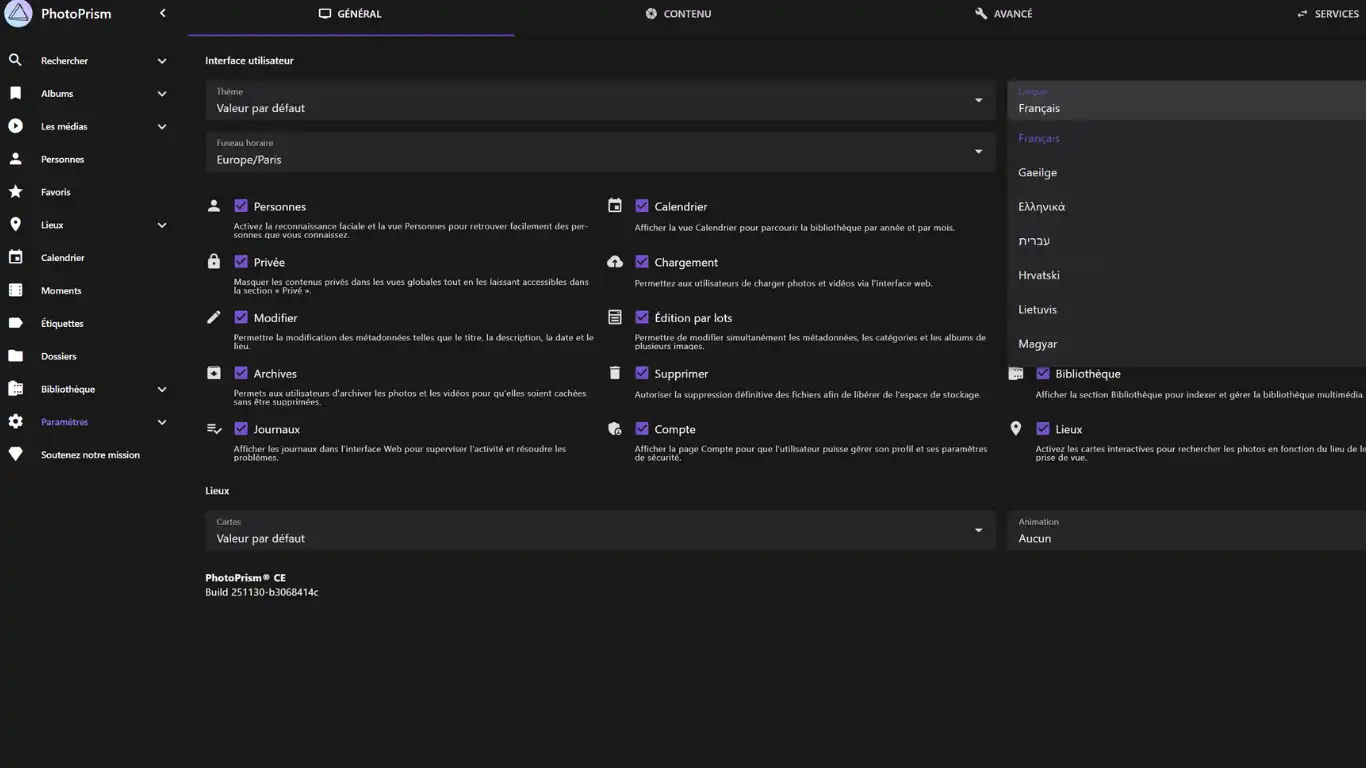Toggle the Journaux checkbox
Image resolution: width=1366 pixels, height=768 pixels.
click(241, 429)
